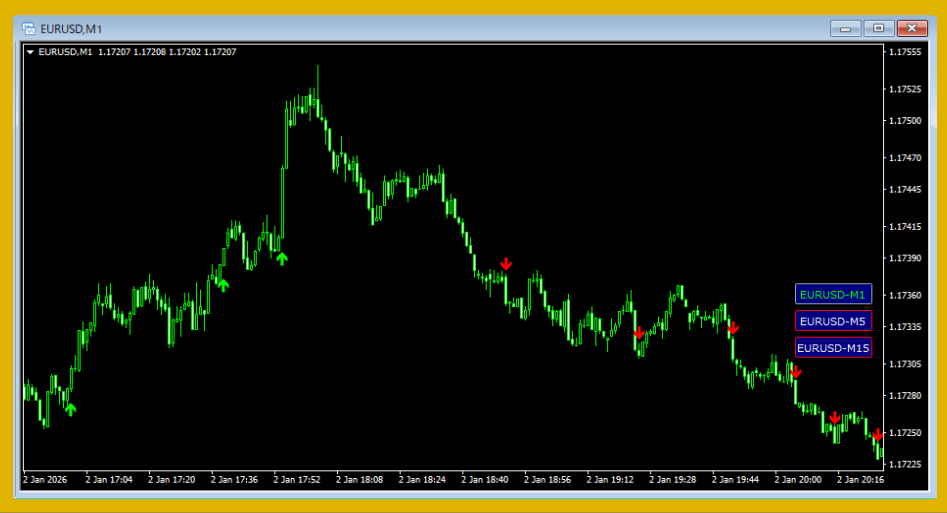Click the 1.17500 level on price scale

tap(909, 121)
